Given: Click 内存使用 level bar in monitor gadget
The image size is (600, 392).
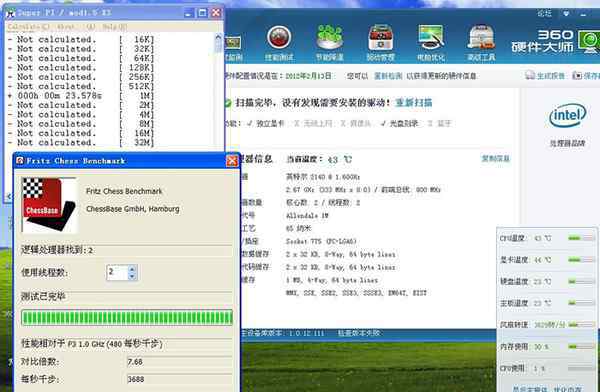Looking at the screenshot, I should pos(581,346).
